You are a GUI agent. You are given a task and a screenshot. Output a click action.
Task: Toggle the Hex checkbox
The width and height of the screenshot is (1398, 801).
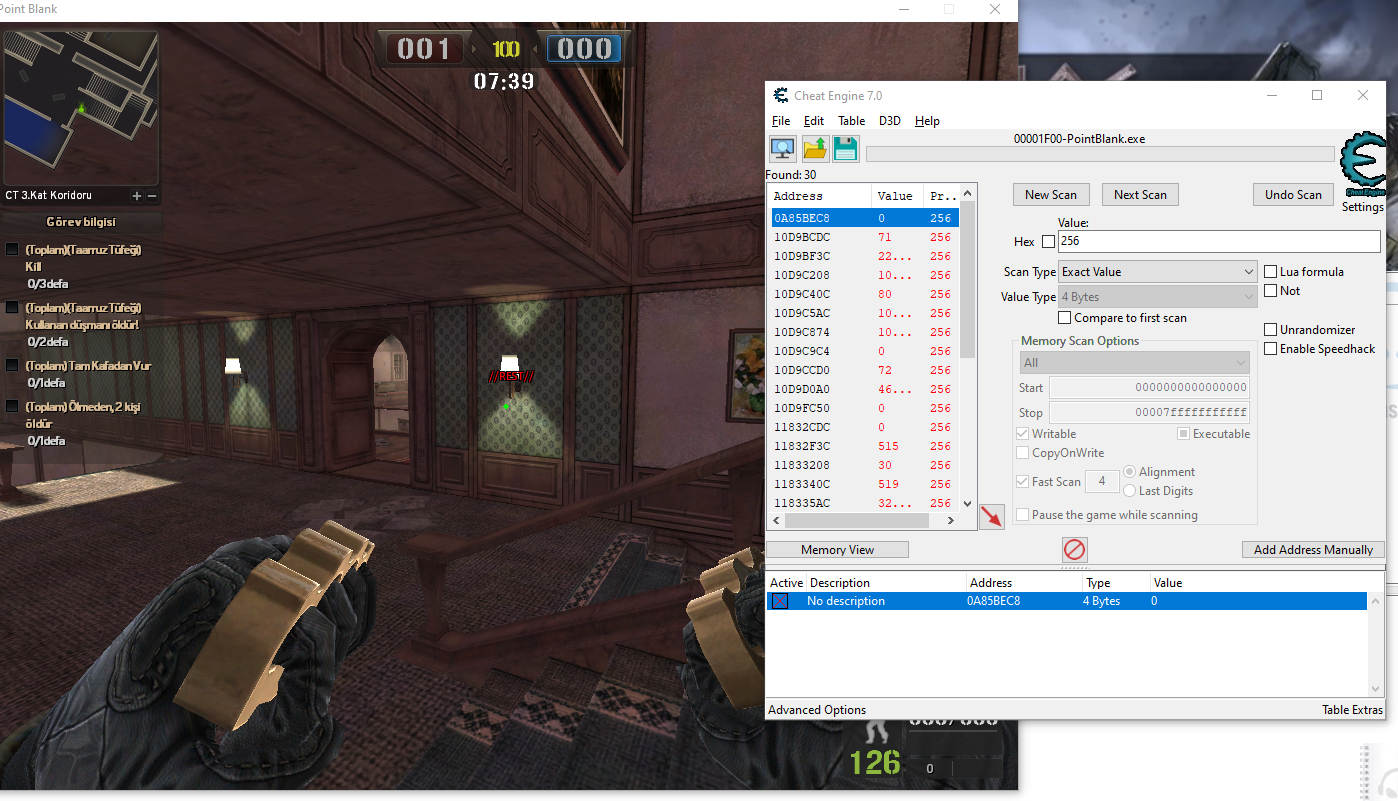1048,241
